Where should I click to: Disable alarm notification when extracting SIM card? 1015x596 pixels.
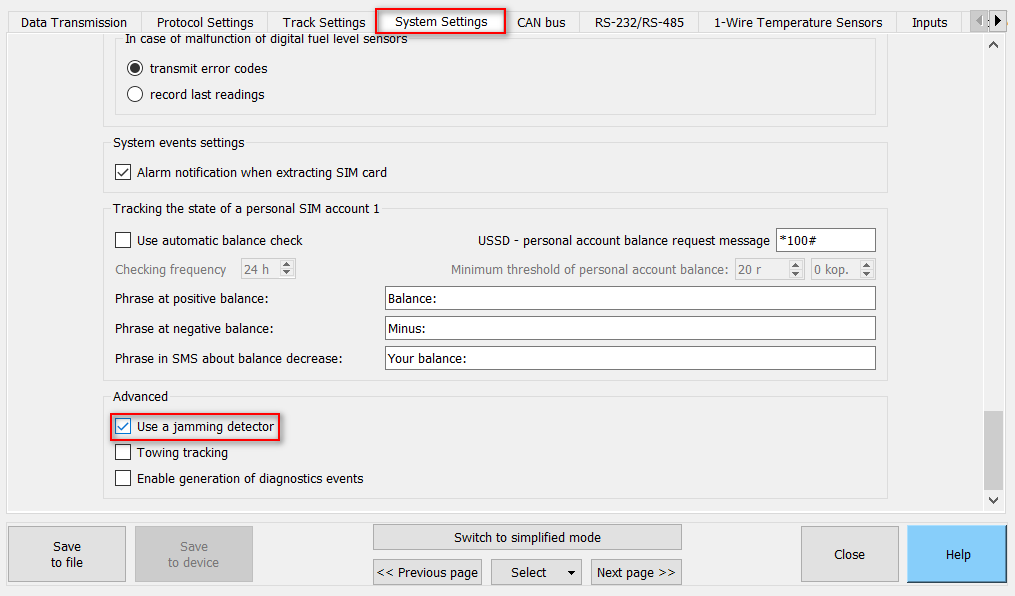[123, 173]
